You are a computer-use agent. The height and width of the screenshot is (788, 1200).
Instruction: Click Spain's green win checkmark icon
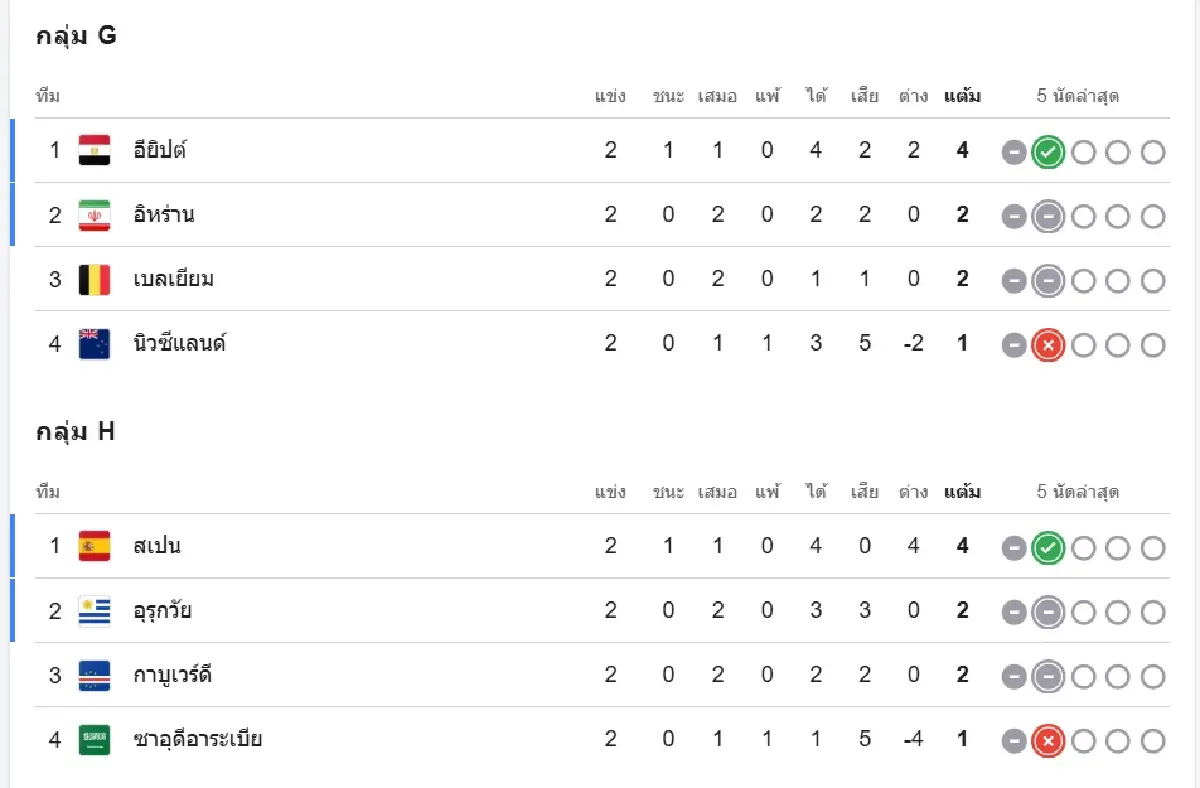coord(1048,548)
